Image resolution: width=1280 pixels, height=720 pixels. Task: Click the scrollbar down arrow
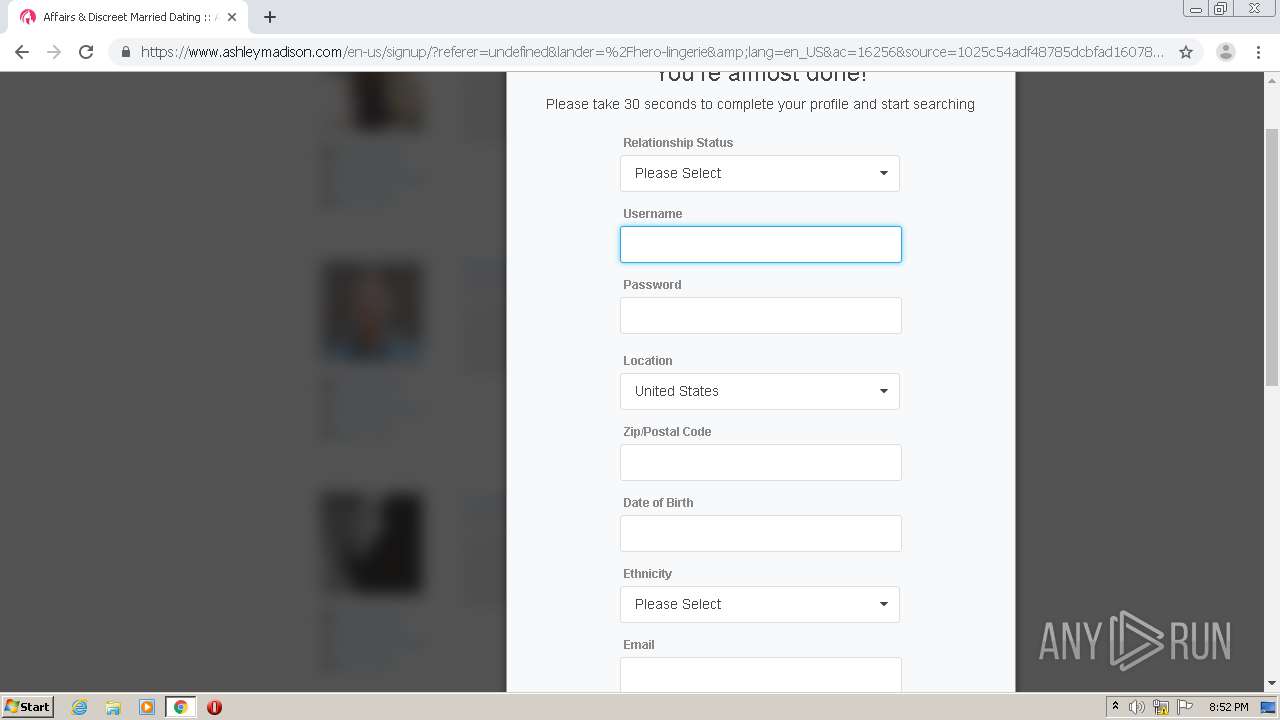(x=1272, y=683)
